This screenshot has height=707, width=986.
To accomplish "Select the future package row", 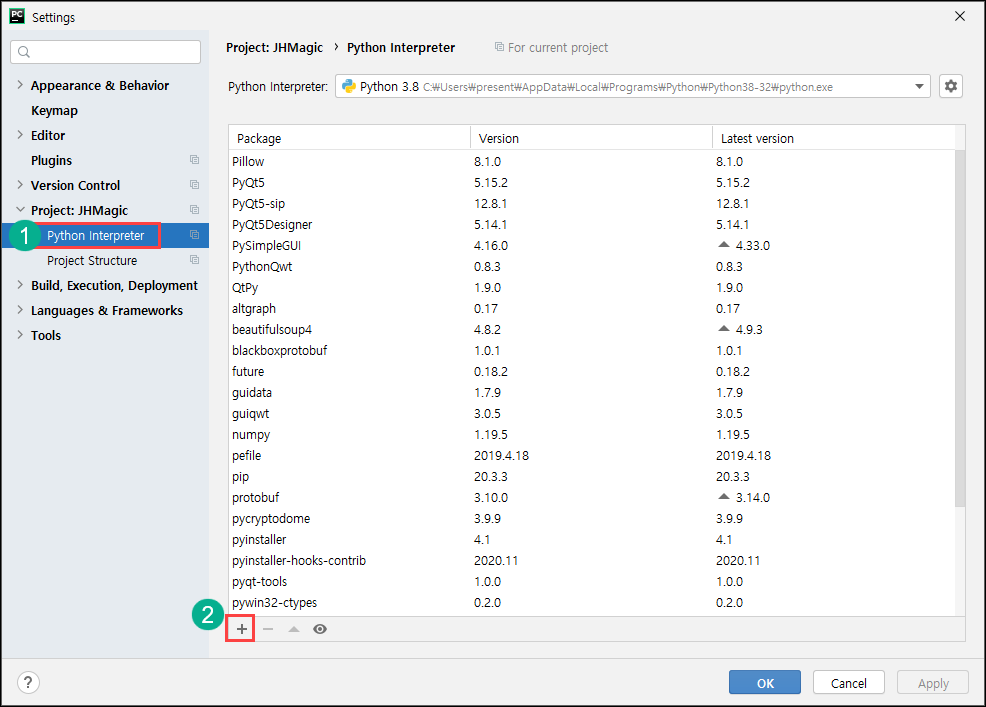I will click(x=591, y=372).
